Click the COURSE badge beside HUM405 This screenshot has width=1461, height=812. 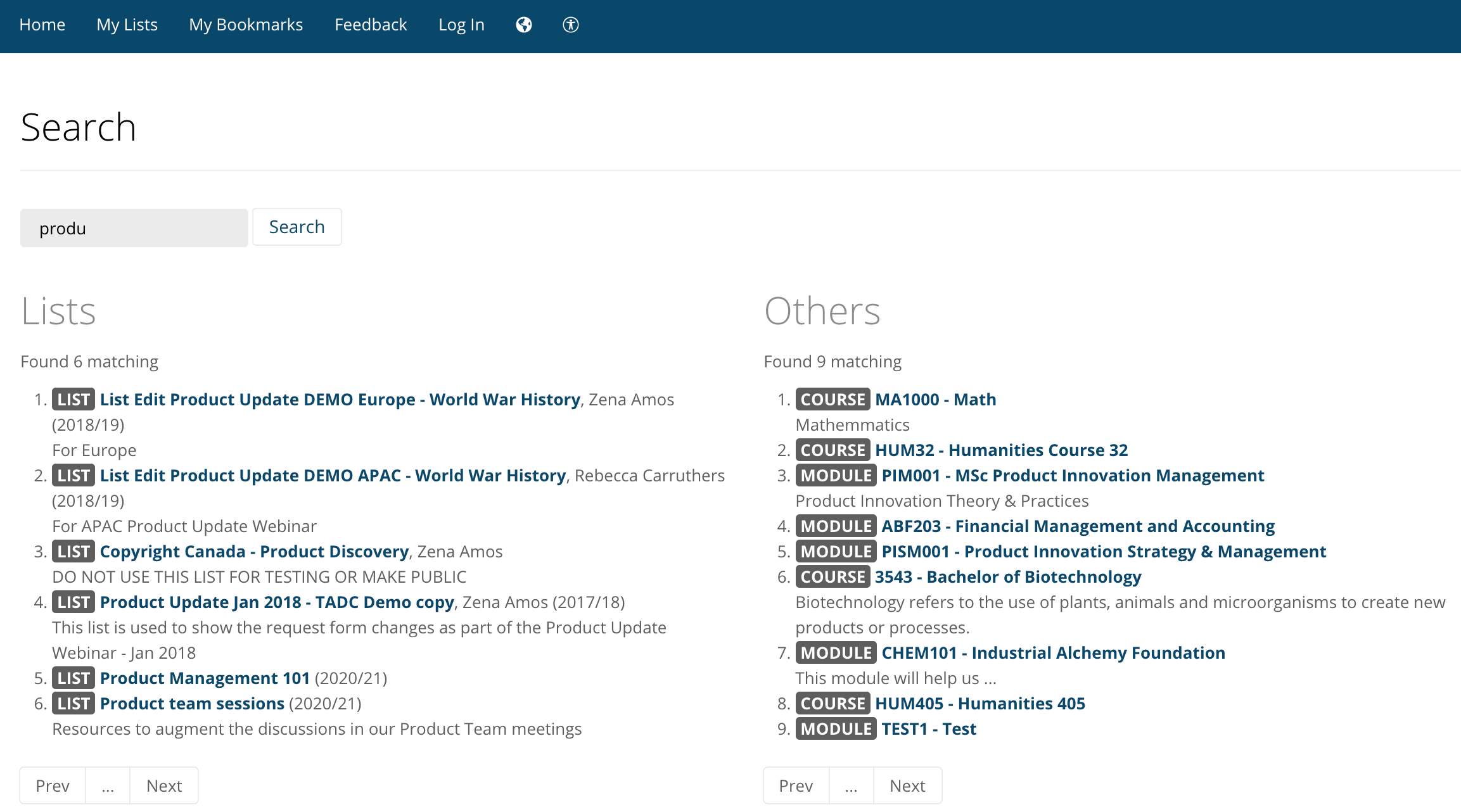point(833,704)
